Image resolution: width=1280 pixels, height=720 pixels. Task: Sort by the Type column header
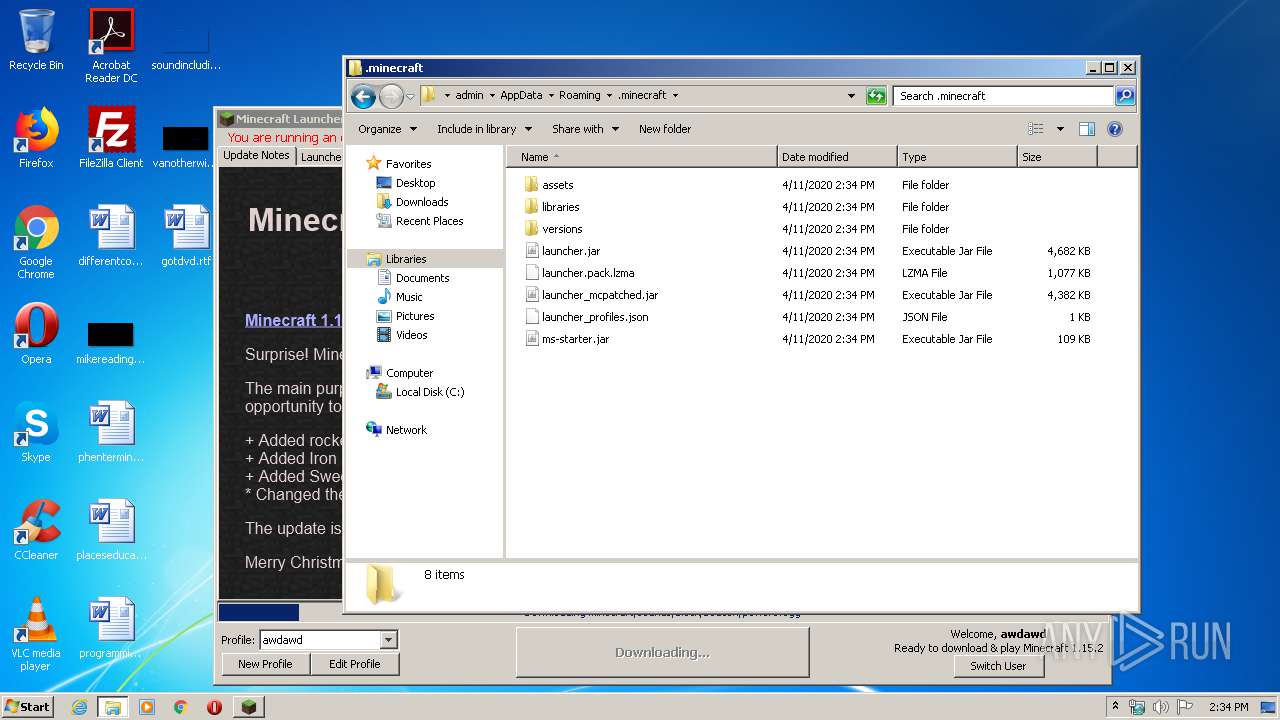tap(957, 157)
